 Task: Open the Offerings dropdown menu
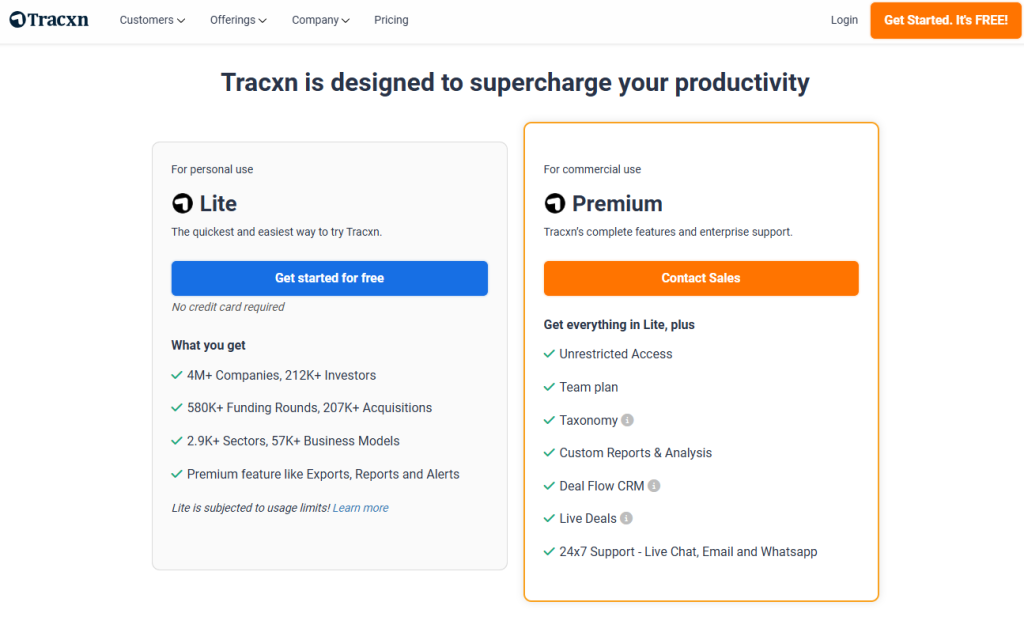(x=238, y=20)
